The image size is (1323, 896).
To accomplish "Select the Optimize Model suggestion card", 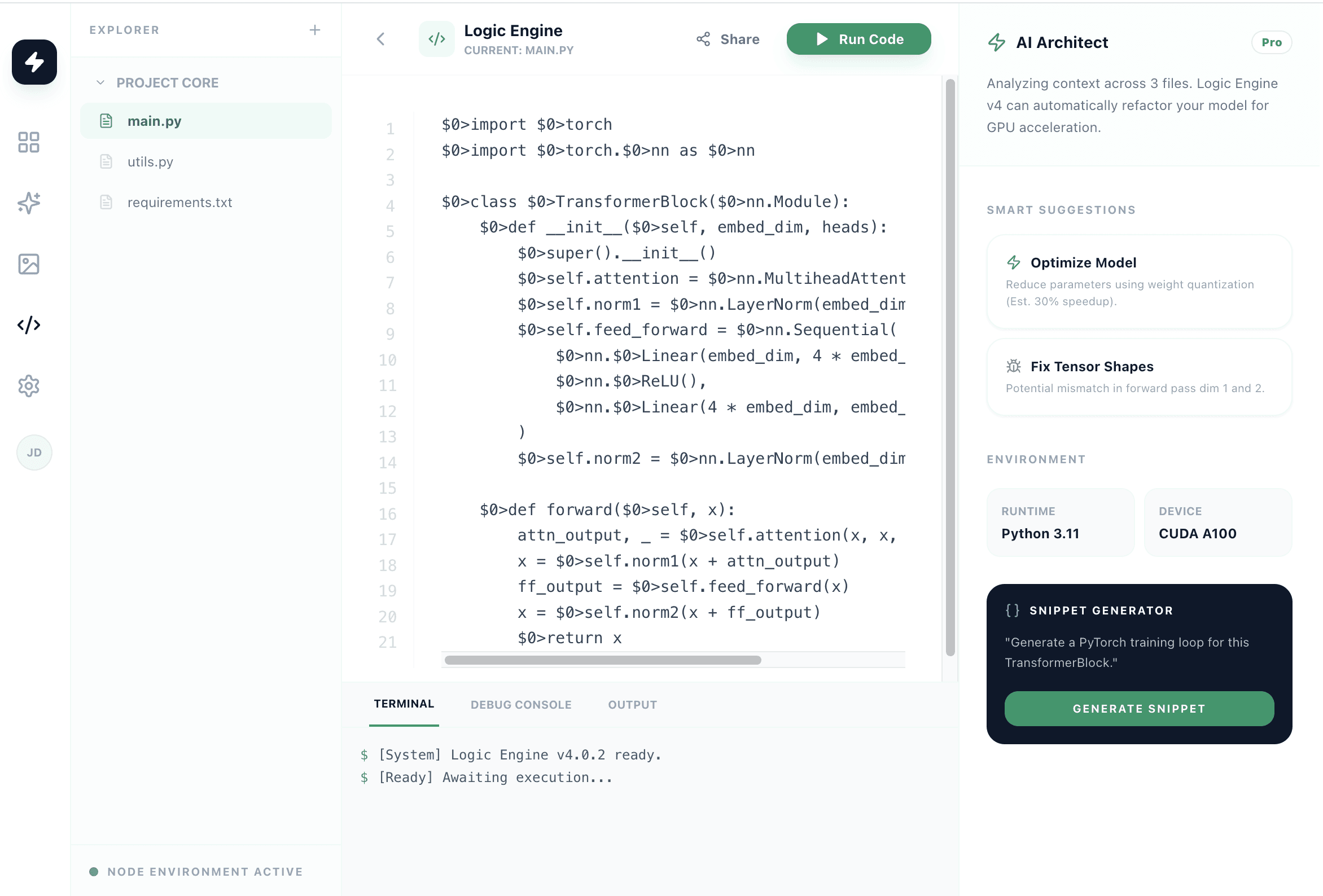I will pyautogui.click(x=1138, y=281).
